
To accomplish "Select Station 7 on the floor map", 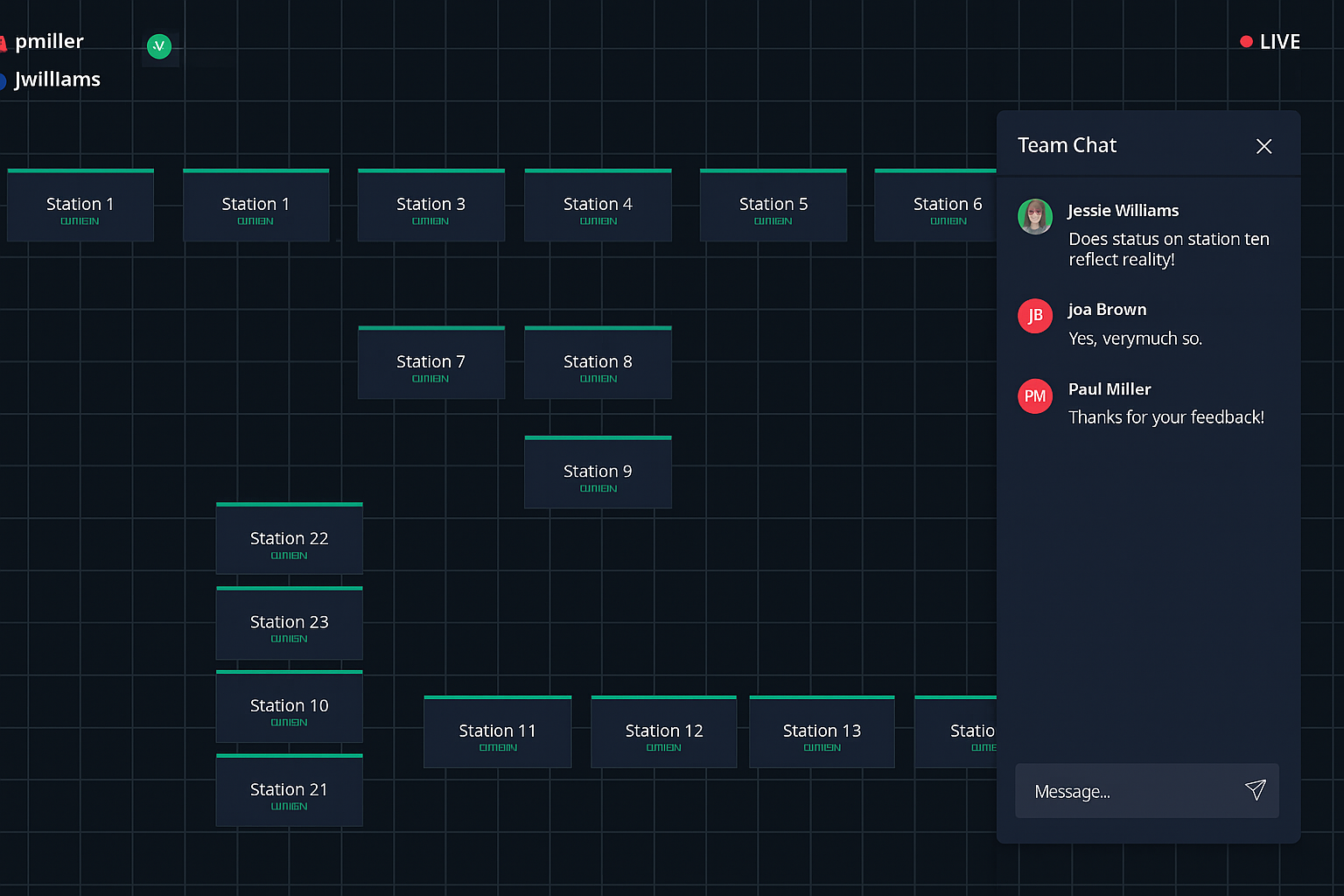I will pos(430,361).
